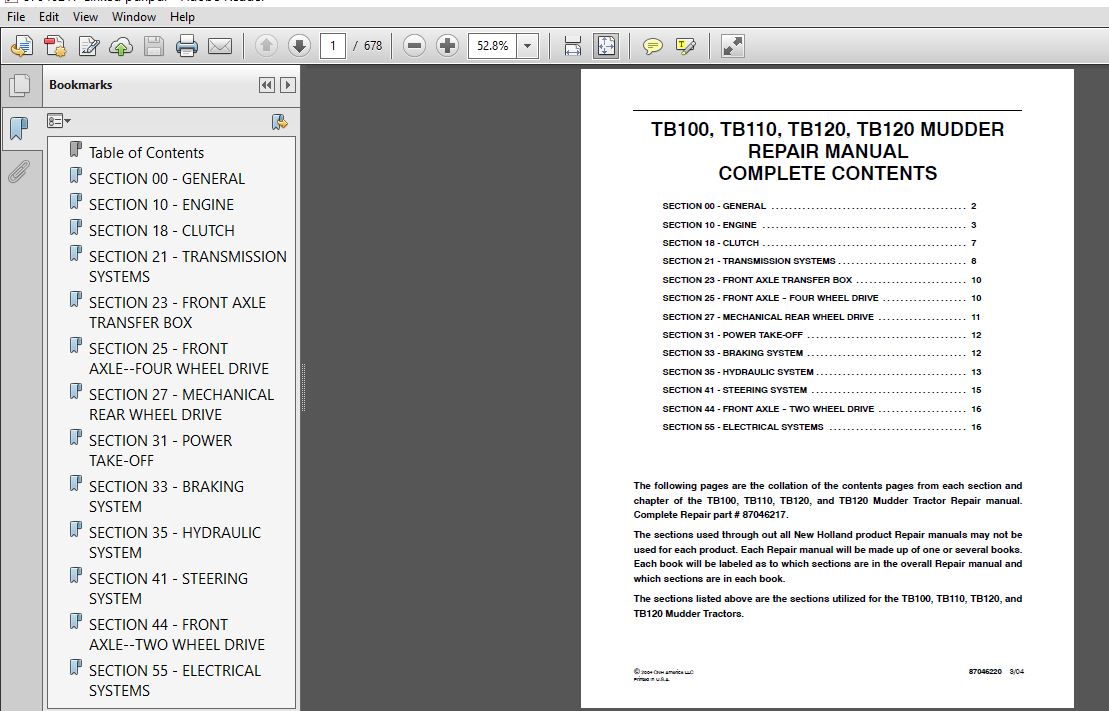Click the fit width scrolling icon
Image resolution: width=1109 pixels, height=711 pixels.
point(572,46)
